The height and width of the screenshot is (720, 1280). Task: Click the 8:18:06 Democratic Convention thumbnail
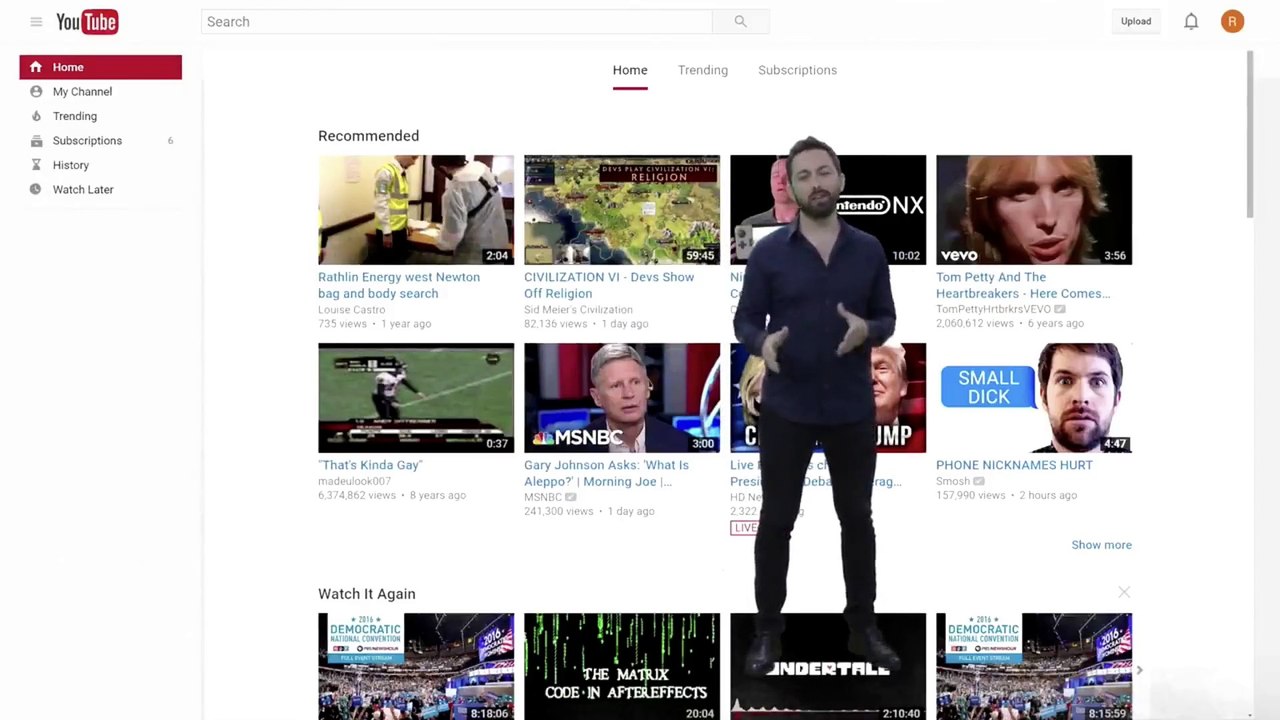pyautogui.click(x=416, y=666)
